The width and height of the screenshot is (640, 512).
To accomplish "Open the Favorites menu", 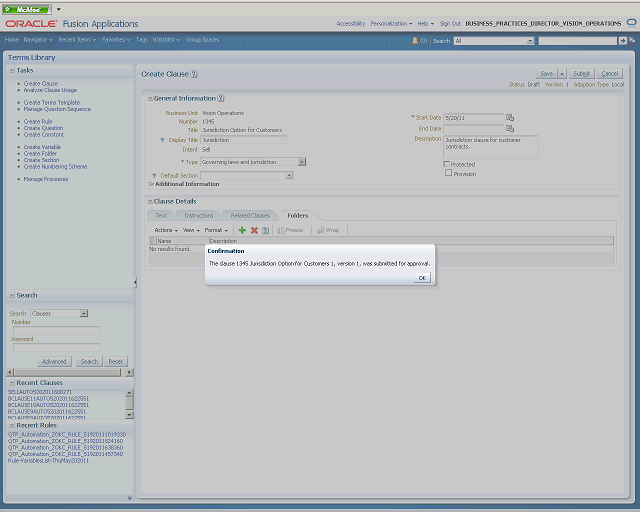I will [116, 40].
